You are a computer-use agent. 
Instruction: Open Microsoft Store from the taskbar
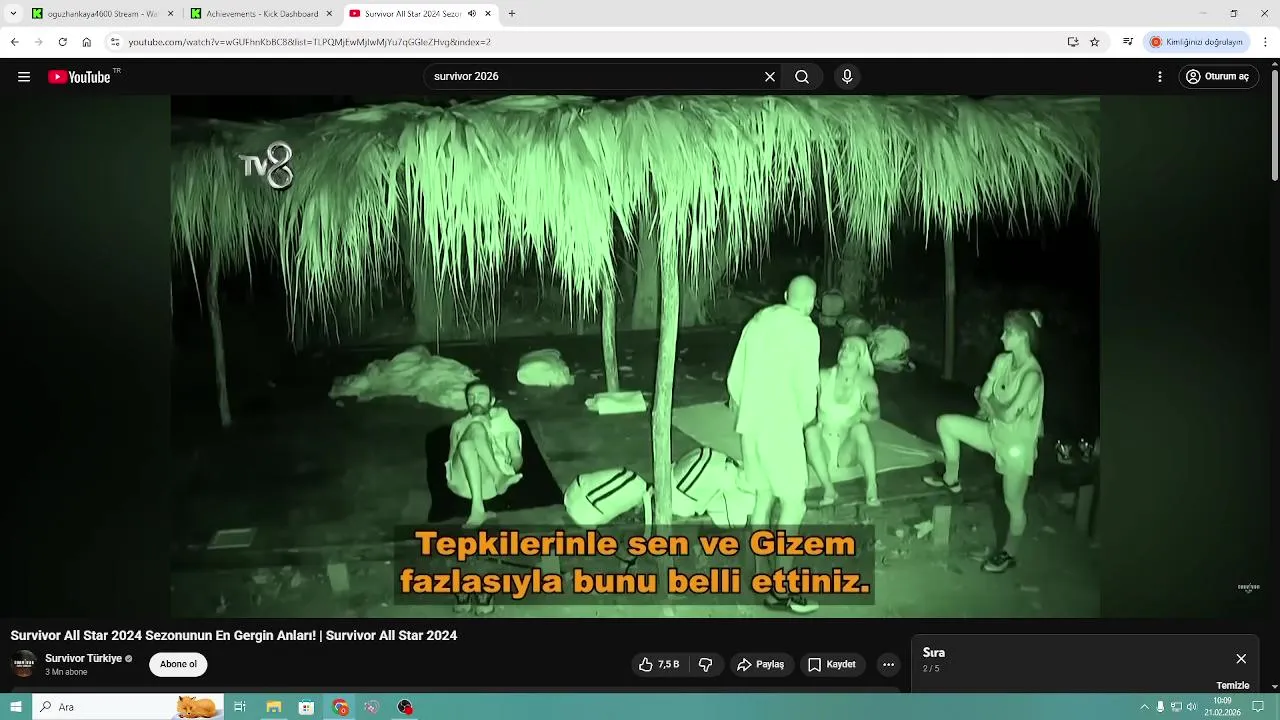point(306,707)
